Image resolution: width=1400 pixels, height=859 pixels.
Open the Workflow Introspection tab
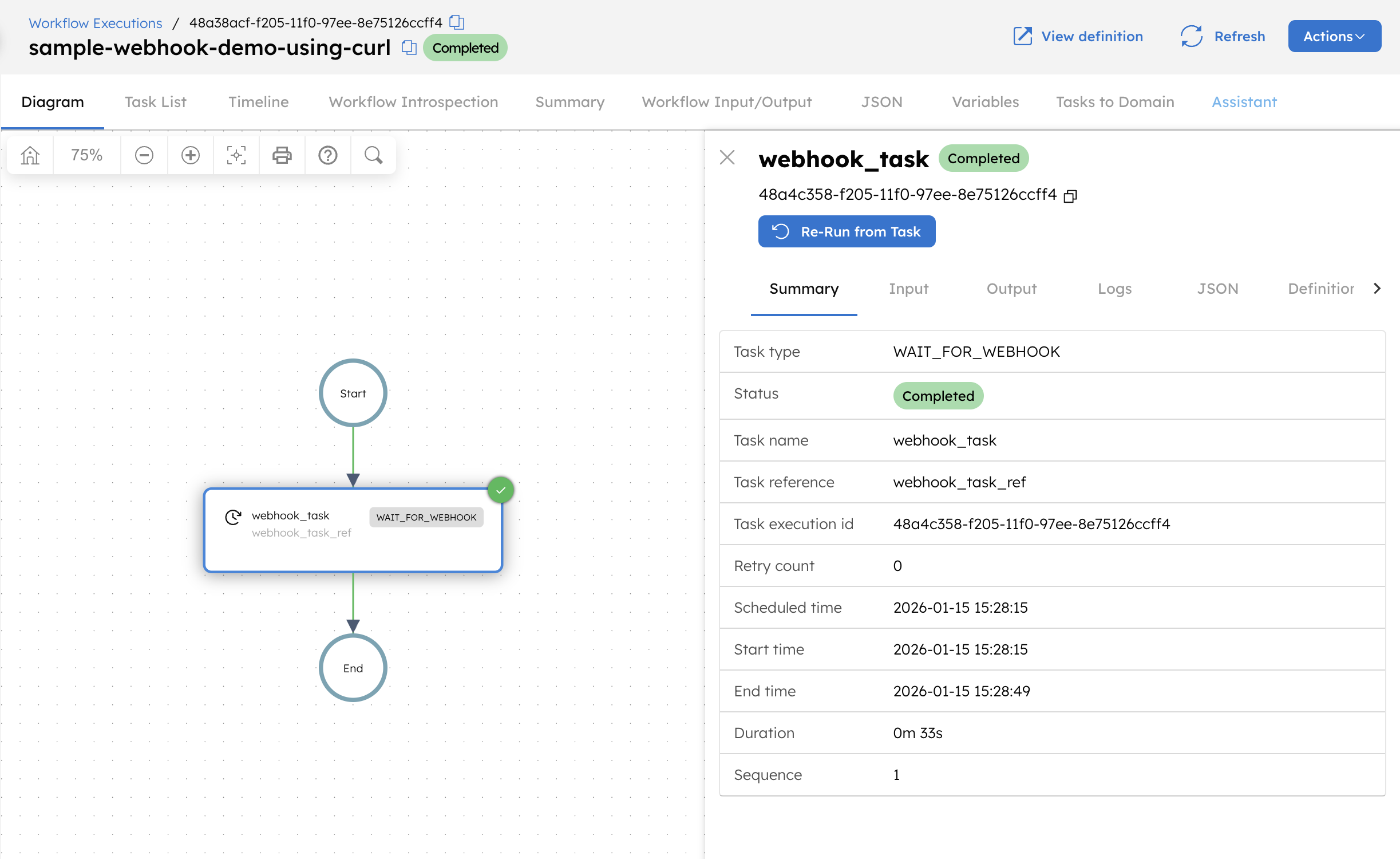[x=413, y=102]
